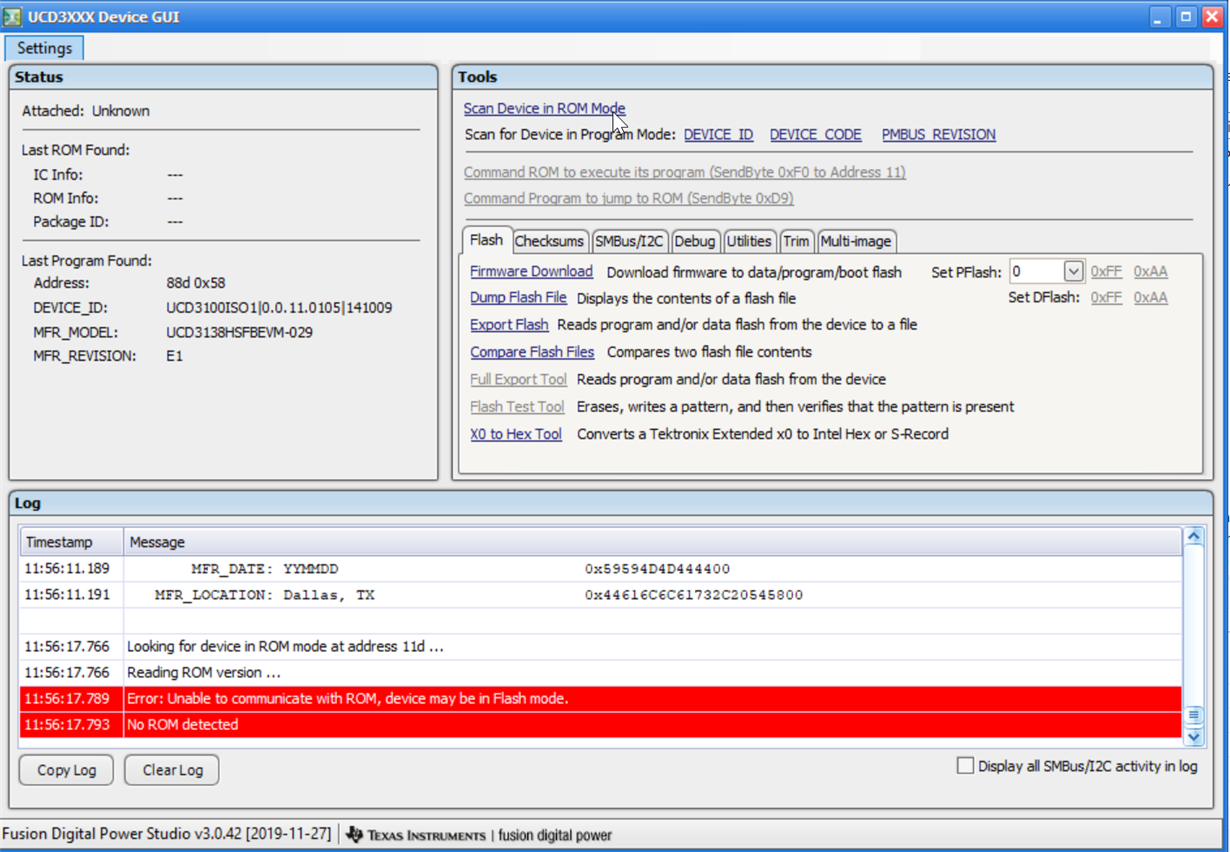This screenshot has width=1230, height=852.
Task: Set DFlash to 0xAA
Action: pos(1150,298)
